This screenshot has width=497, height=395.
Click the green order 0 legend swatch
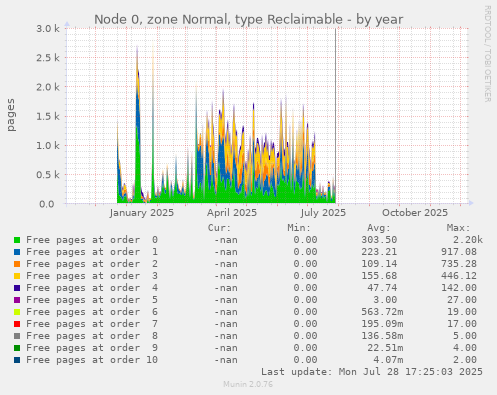click(17, 240)
